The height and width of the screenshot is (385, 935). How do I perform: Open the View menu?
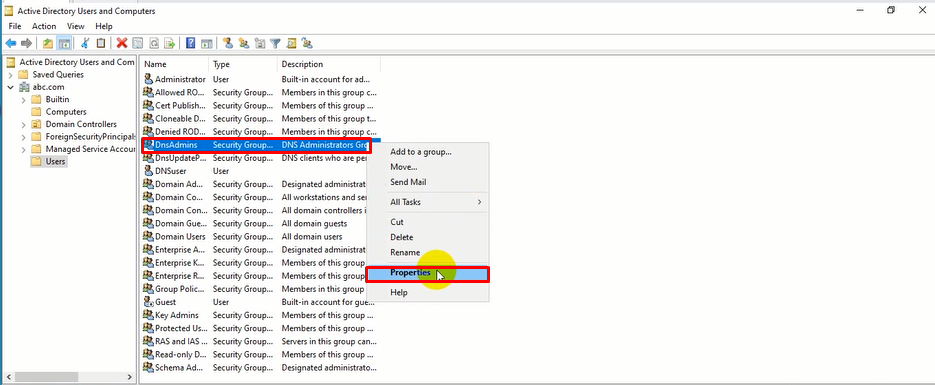pyautogui.click(x=76, y=26)
